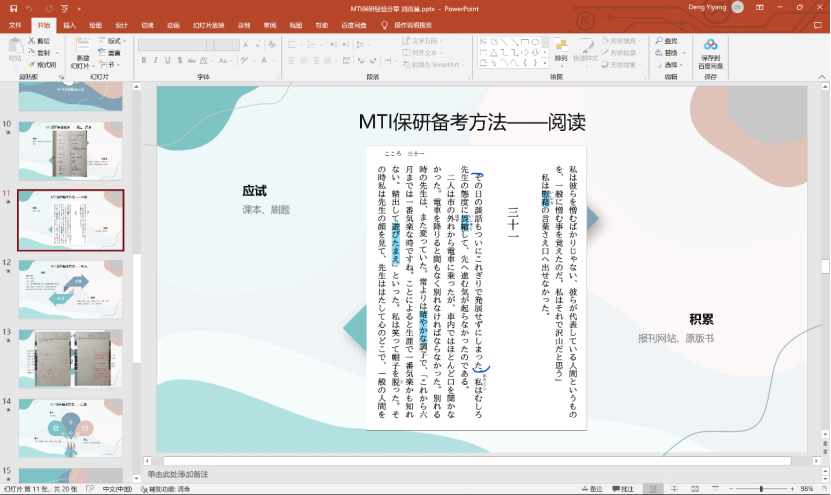Image resolution: width=831 pixels, height=495 pixels.
Task: Switch to the 设计 (Design) tab
Action: (121, 25)
